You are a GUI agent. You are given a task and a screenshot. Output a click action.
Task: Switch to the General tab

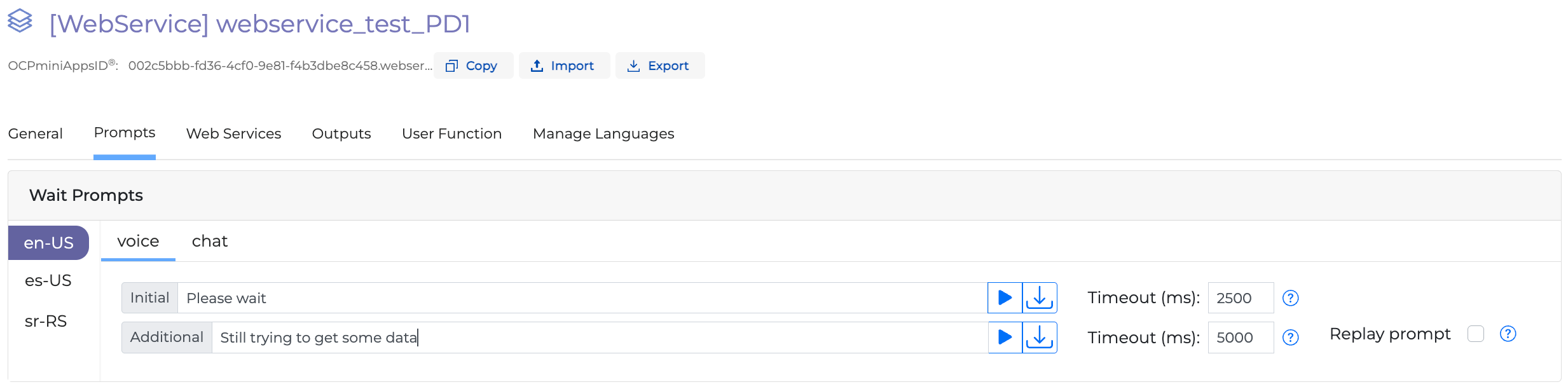(x=36, y=133)
